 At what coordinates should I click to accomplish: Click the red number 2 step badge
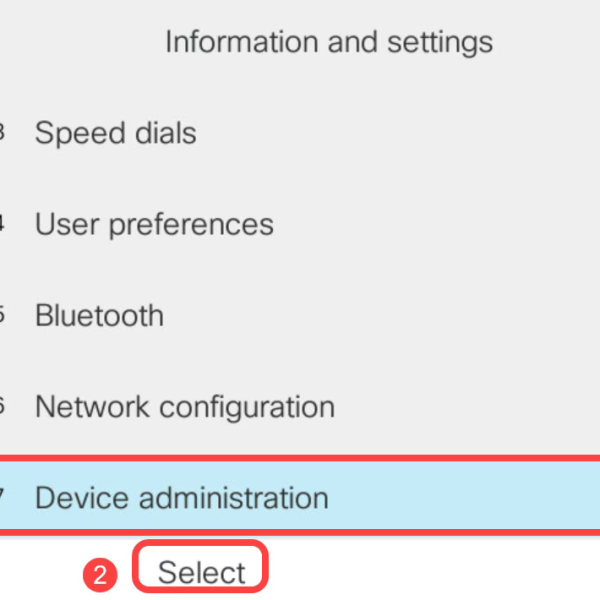pos(99,574)
